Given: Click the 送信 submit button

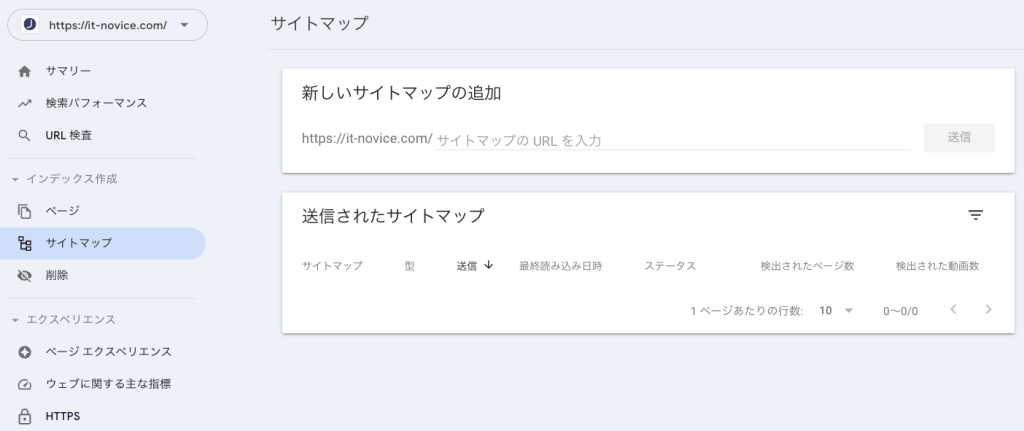Looking at the screenshot, I should 959,138.
